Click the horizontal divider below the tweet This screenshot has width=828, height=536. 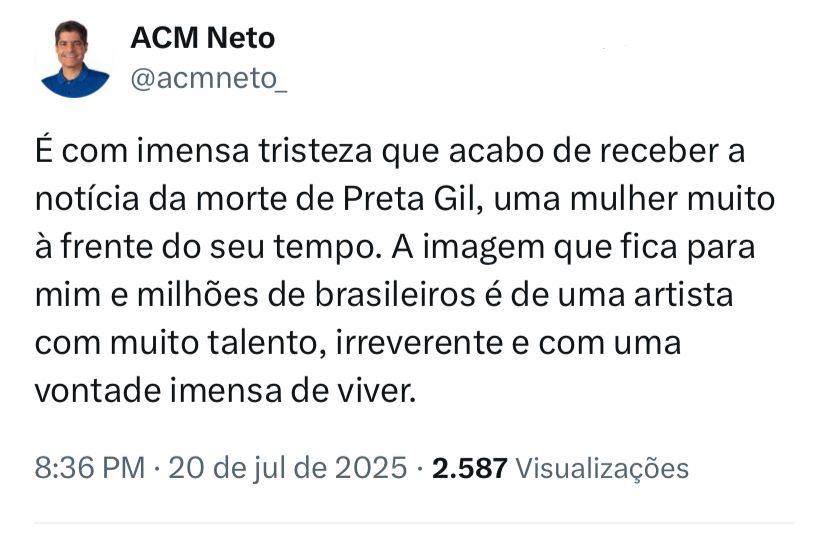coord(414,523)
